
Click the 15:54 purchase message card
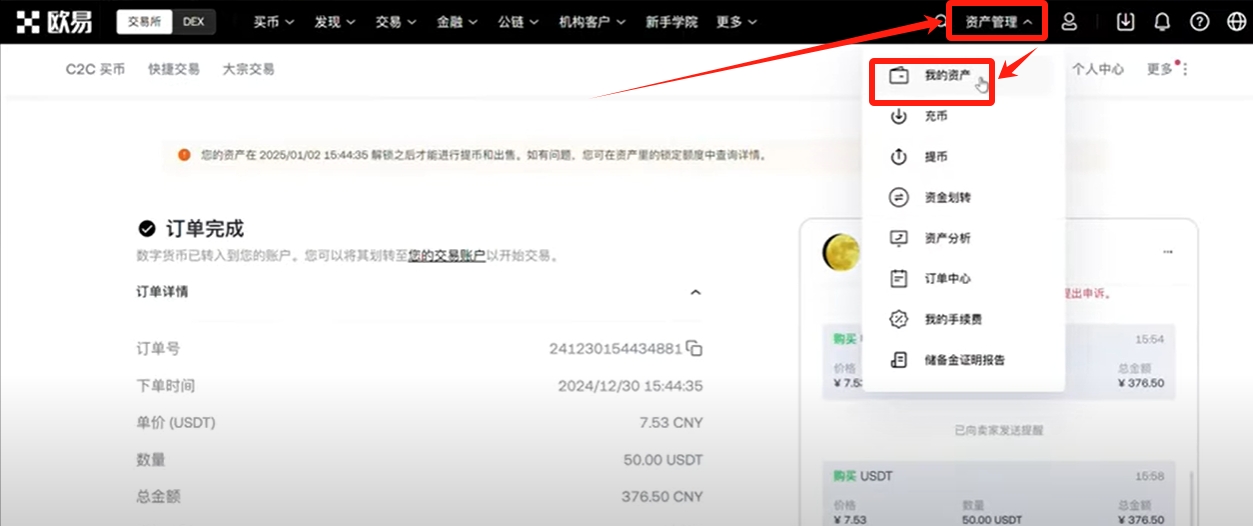[x=998, y=362]
